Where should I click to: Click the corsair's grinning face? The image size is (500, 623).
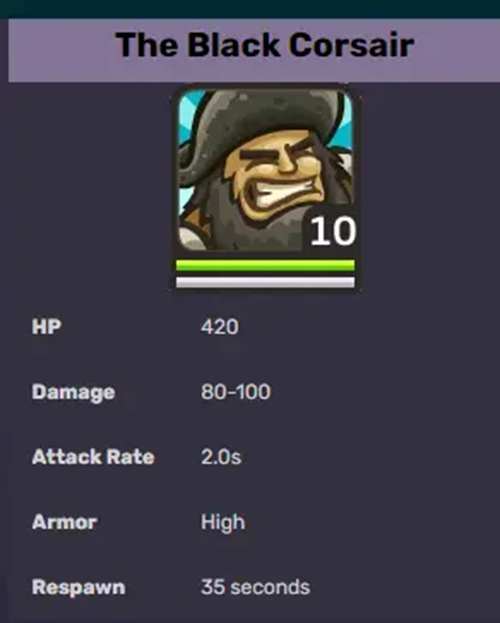pos(278,175)
